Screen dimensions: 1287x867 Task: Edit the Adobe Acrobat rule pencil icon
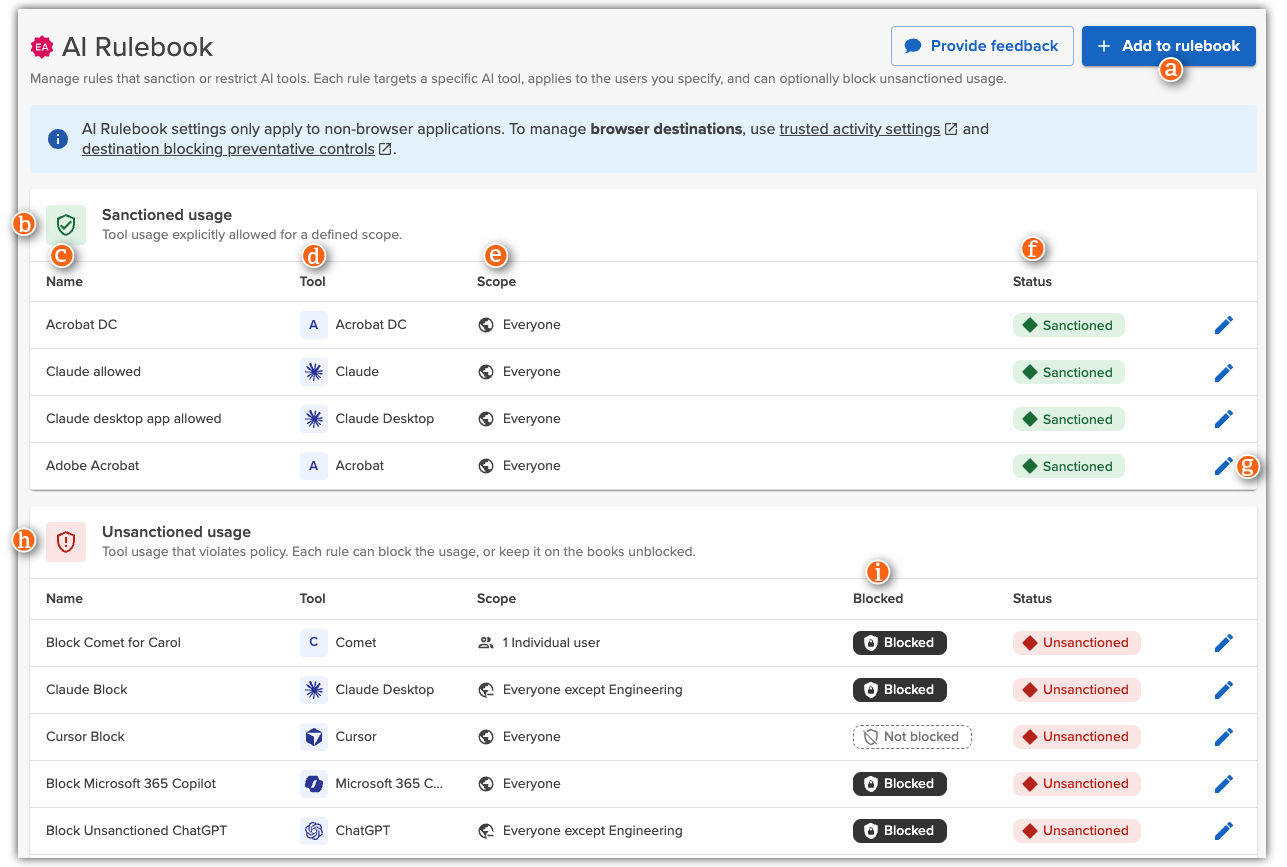pyautogui.click(x=1224, y=466)
